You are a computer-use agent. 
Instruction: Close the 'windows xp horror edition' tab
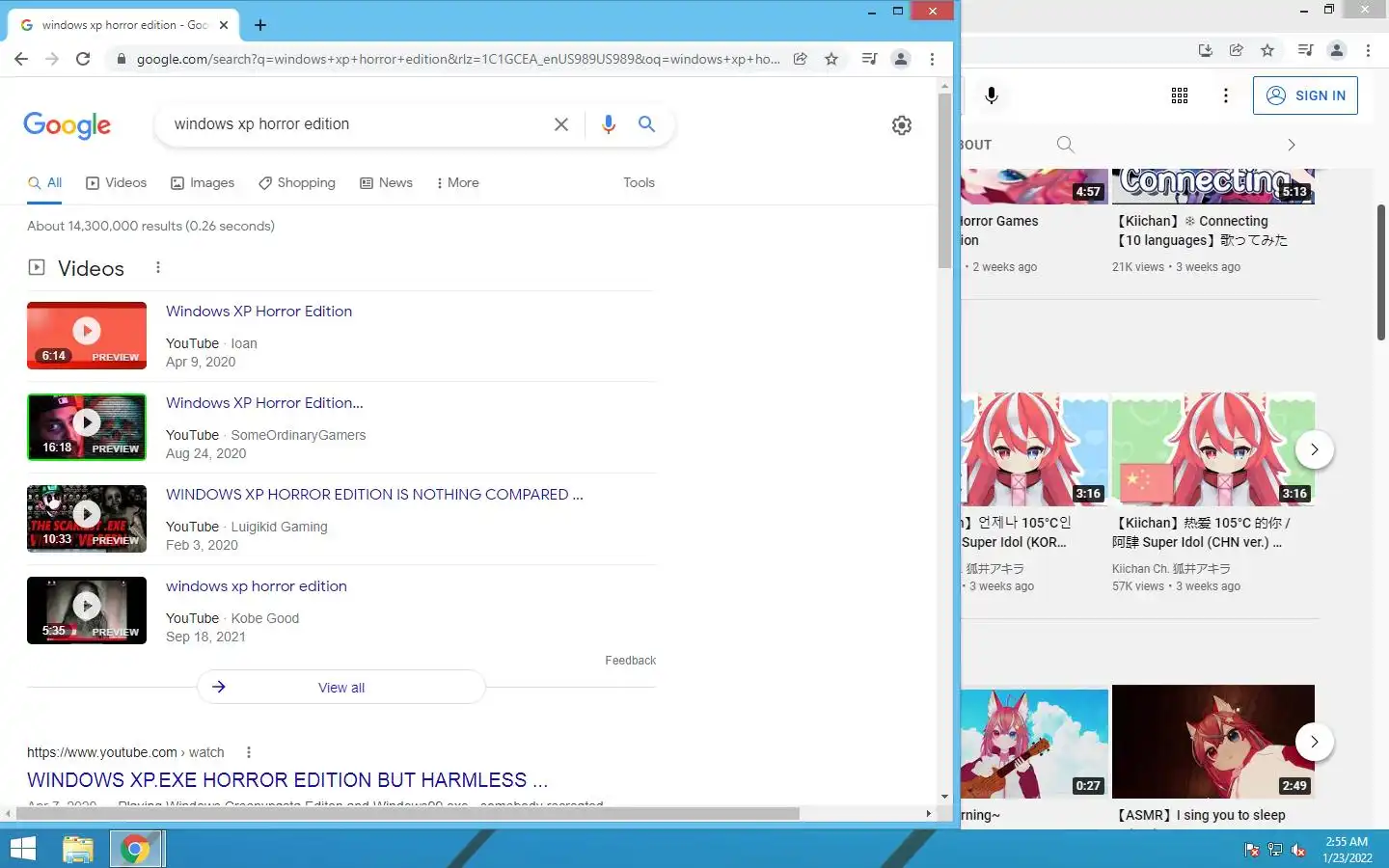[x=224, y=25]
